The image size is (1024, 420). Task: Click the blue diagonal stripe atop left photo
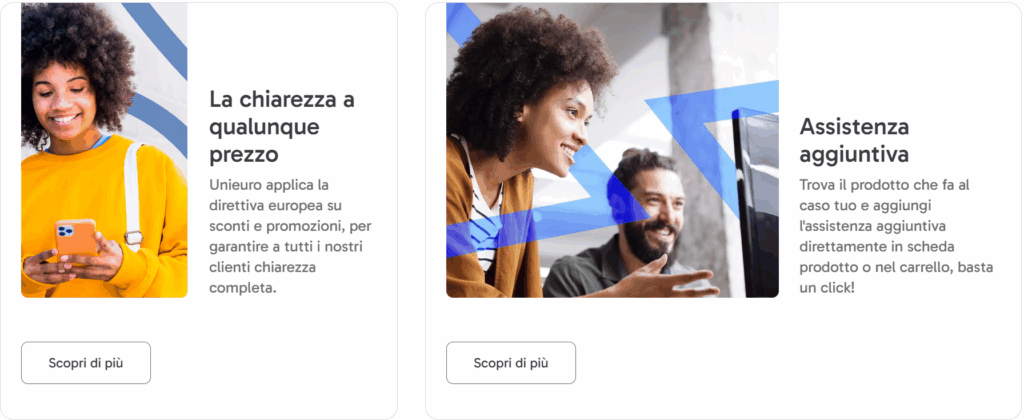[x=159, y=36]
